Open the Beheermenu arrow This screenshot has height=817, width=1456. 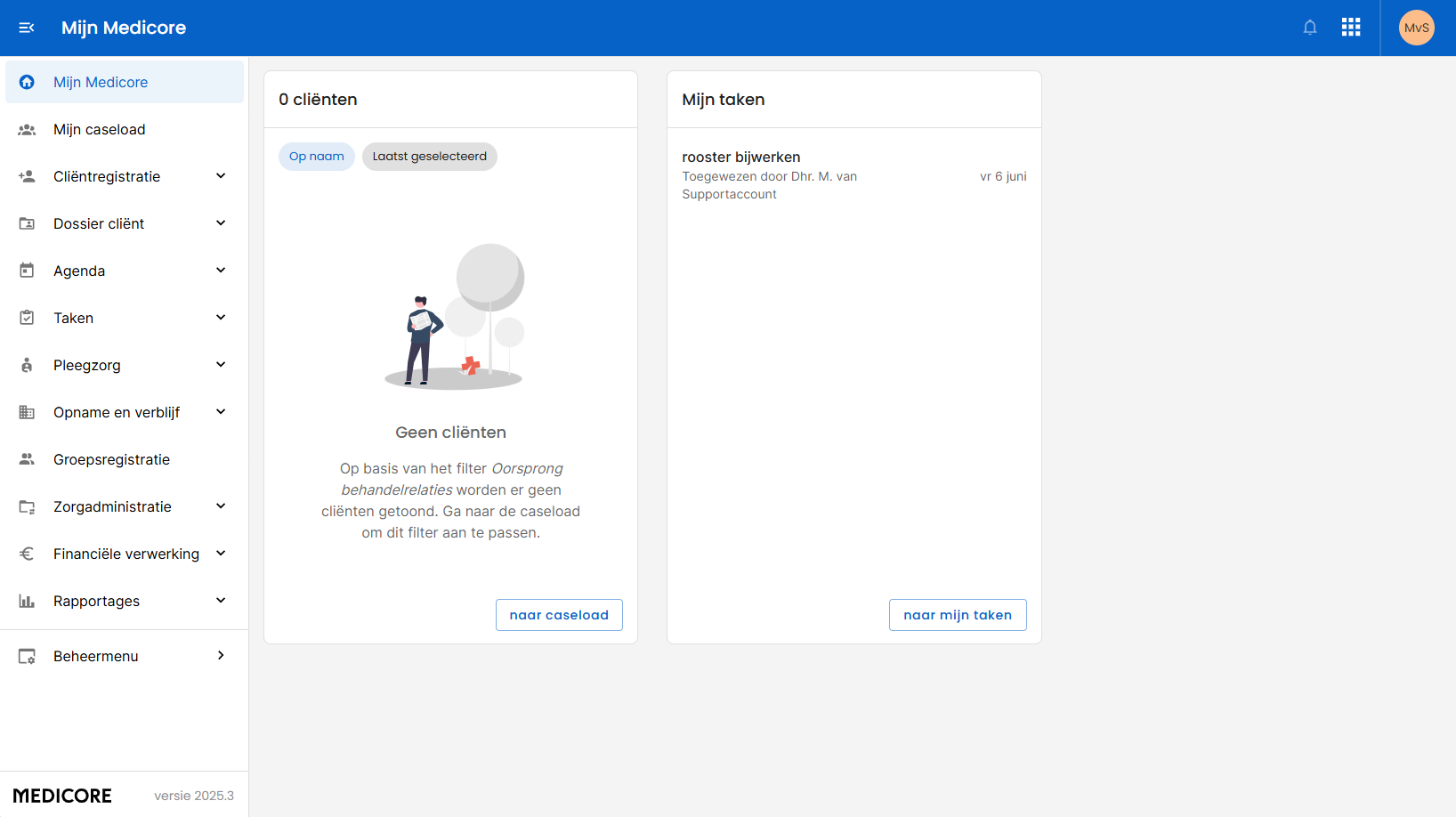[x=221, y=656]
